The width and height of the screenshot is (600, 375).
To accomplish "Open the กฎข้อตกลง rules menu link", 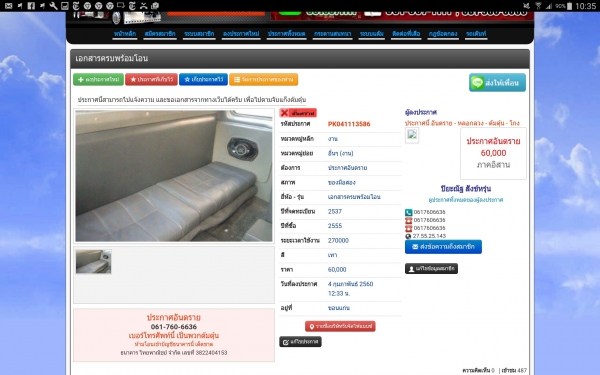I will pos(443,34).
